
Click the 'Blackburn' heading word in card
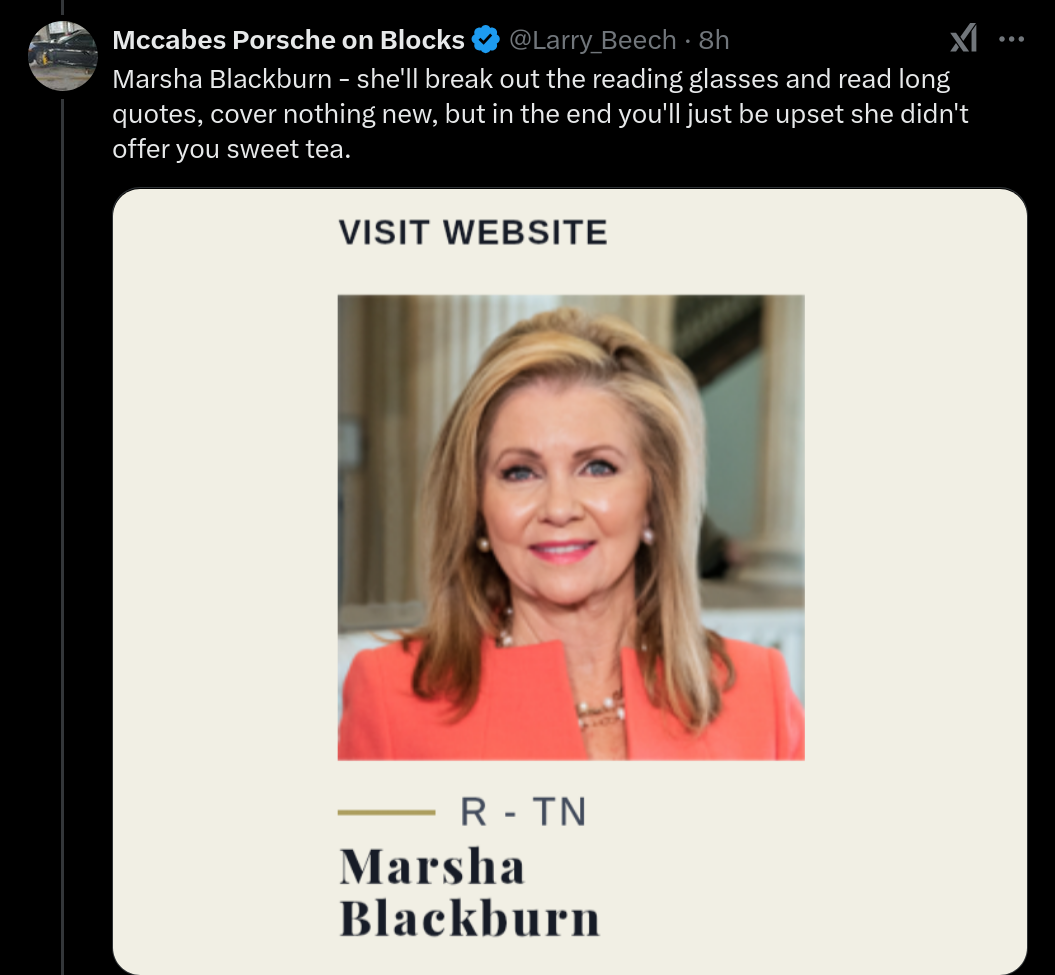click(x=469, y=918)
